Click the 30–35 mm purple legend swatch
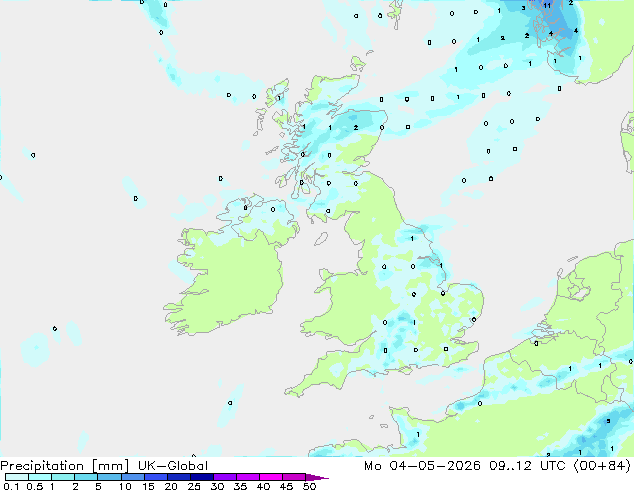The height and width of the screenshot is (490, 634). 224,477
